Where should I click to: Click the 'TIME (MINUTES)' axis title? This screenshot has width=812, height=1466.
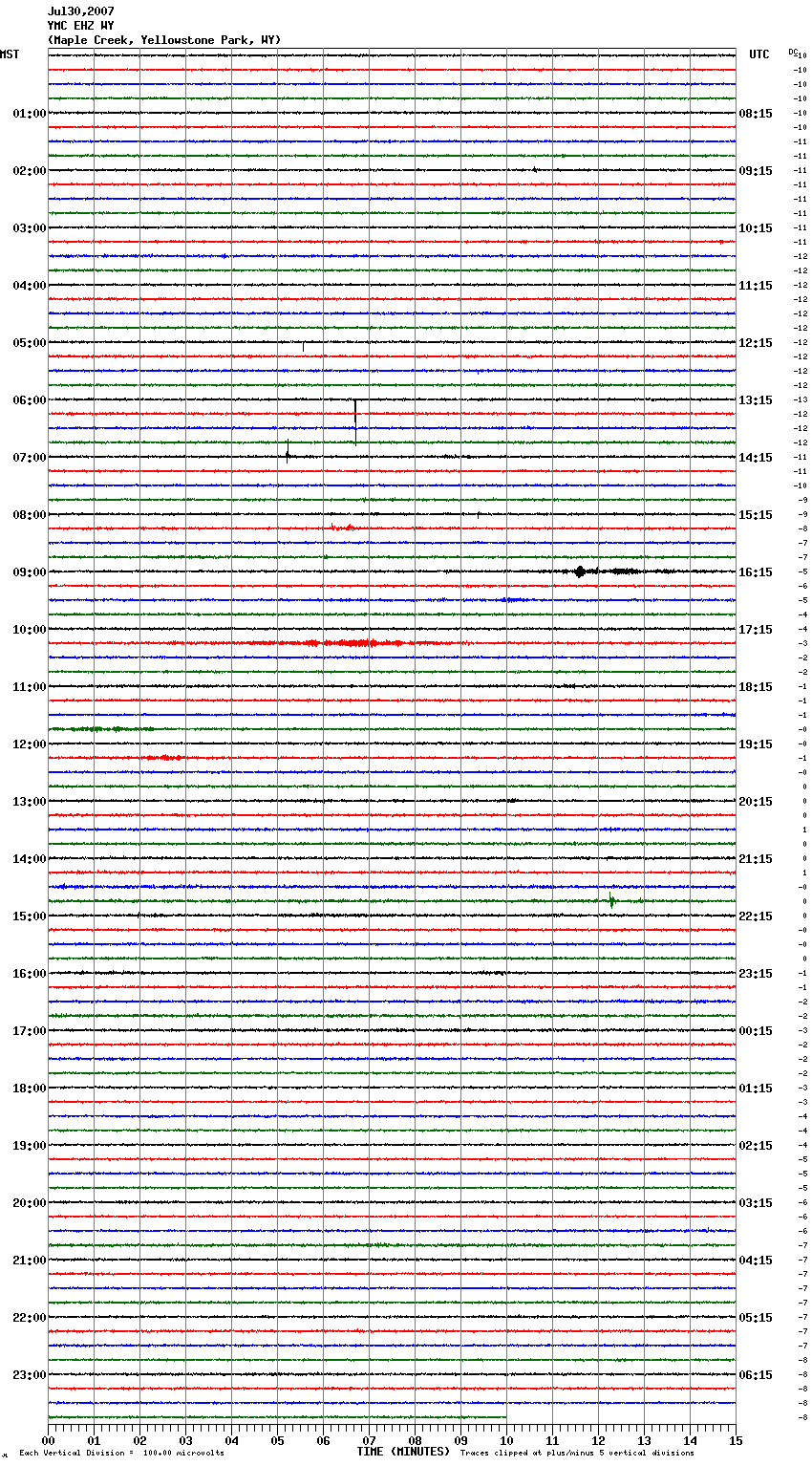(403, 1452)
